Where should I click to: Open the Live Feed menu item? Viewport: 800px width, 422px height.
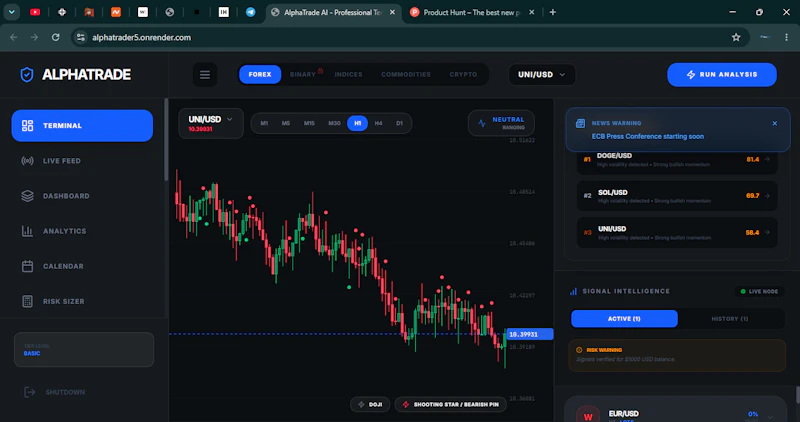82,161
